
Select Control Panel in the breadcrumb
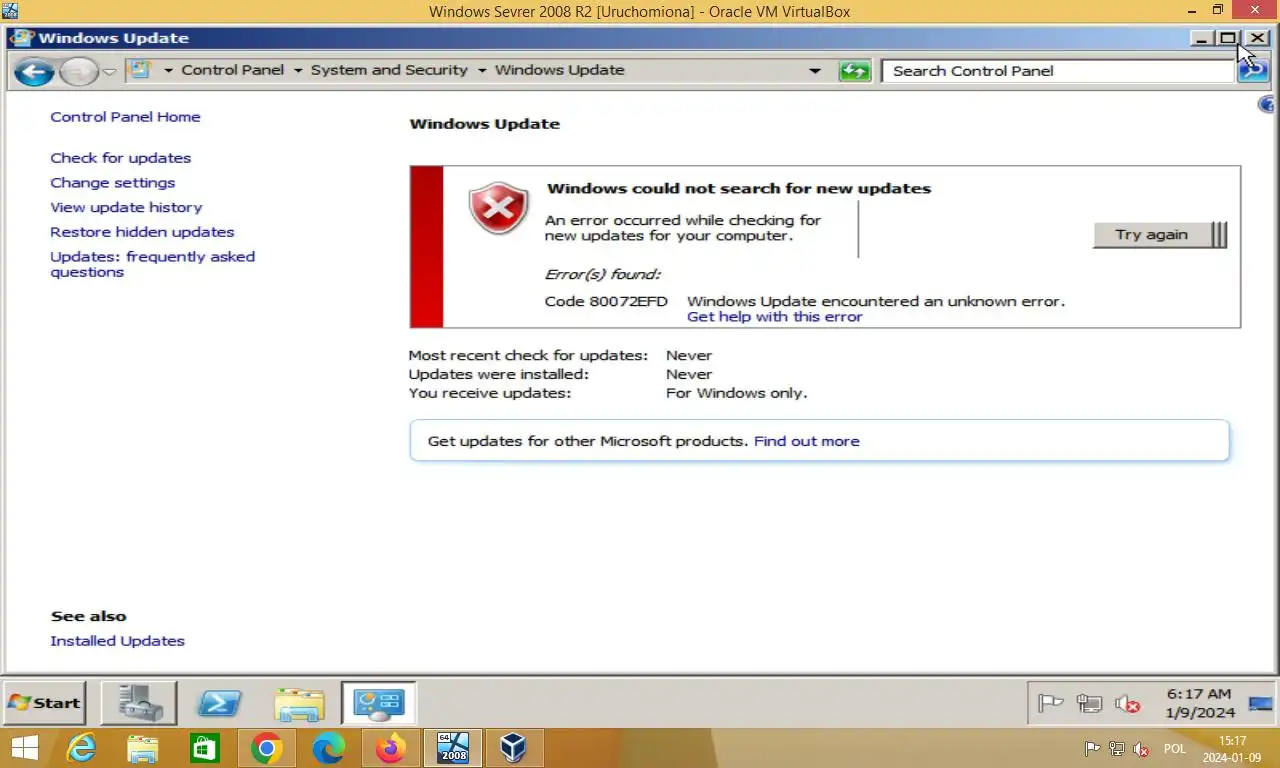[233, 70]
